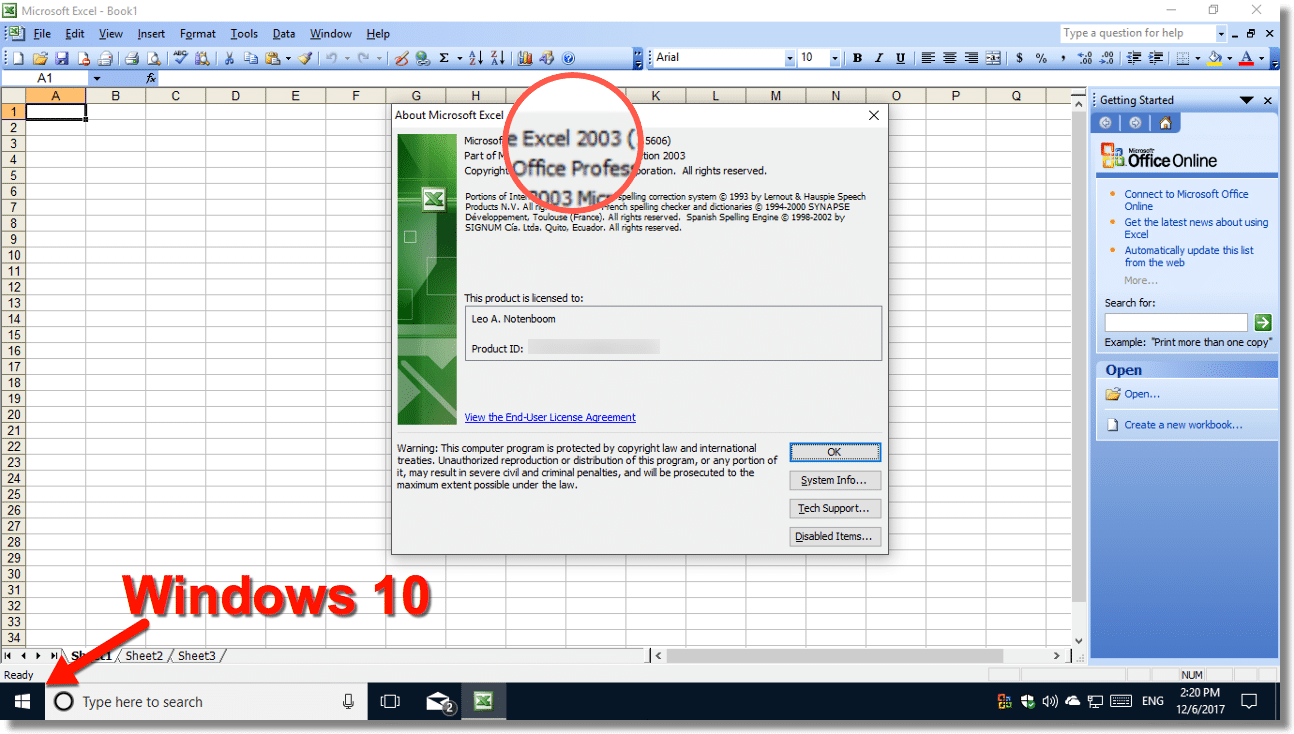Click the Merge and Center icon
The image size is (1294, 734).
click(x=994, y=58)
